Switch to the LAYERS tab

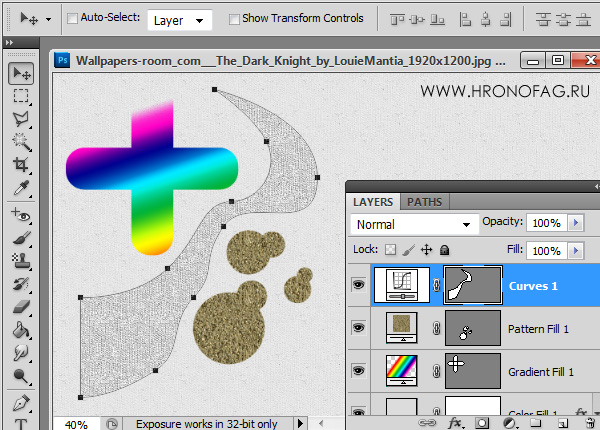point(373,202)
